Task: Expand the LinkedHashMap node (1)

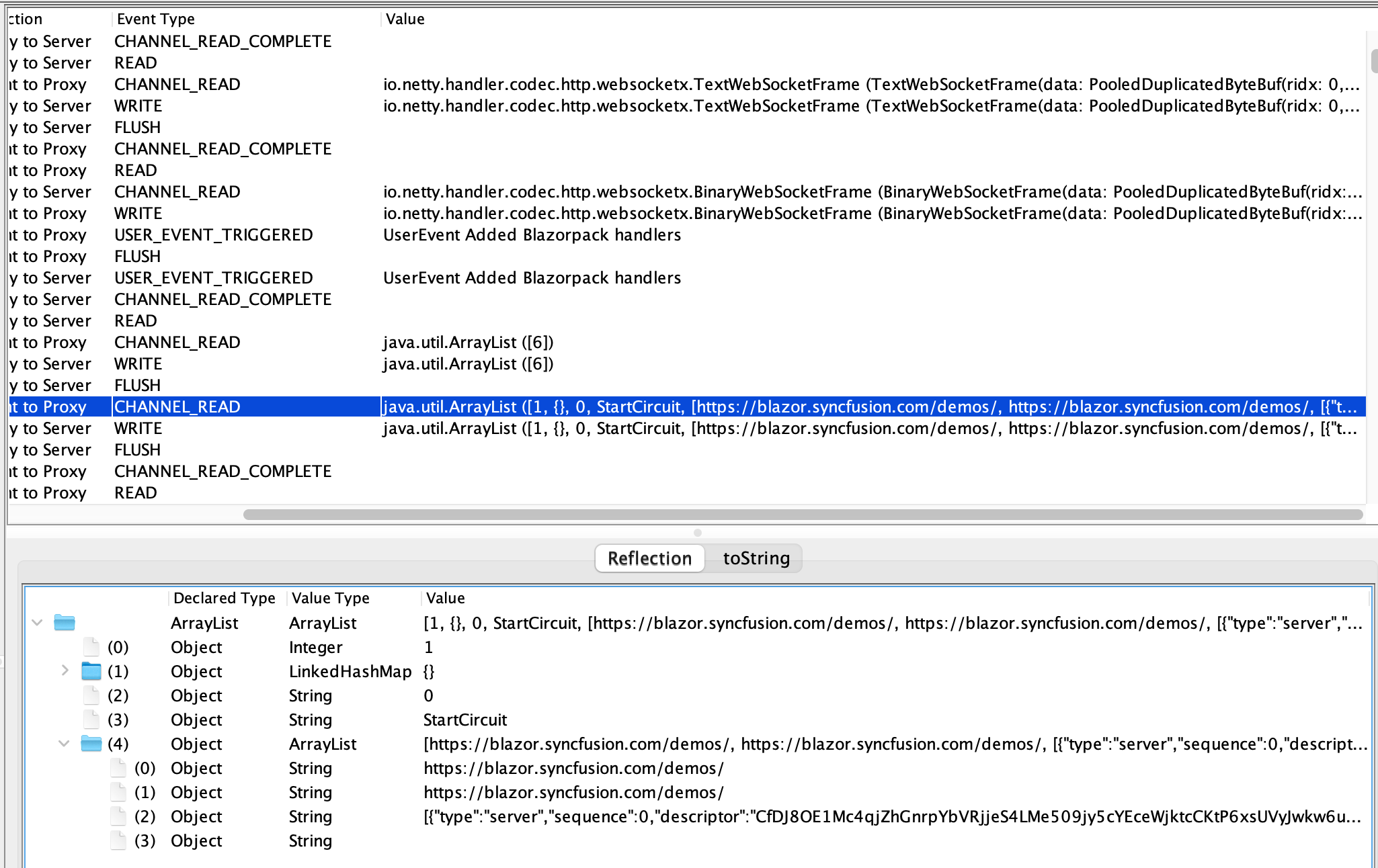Action: 65,671
